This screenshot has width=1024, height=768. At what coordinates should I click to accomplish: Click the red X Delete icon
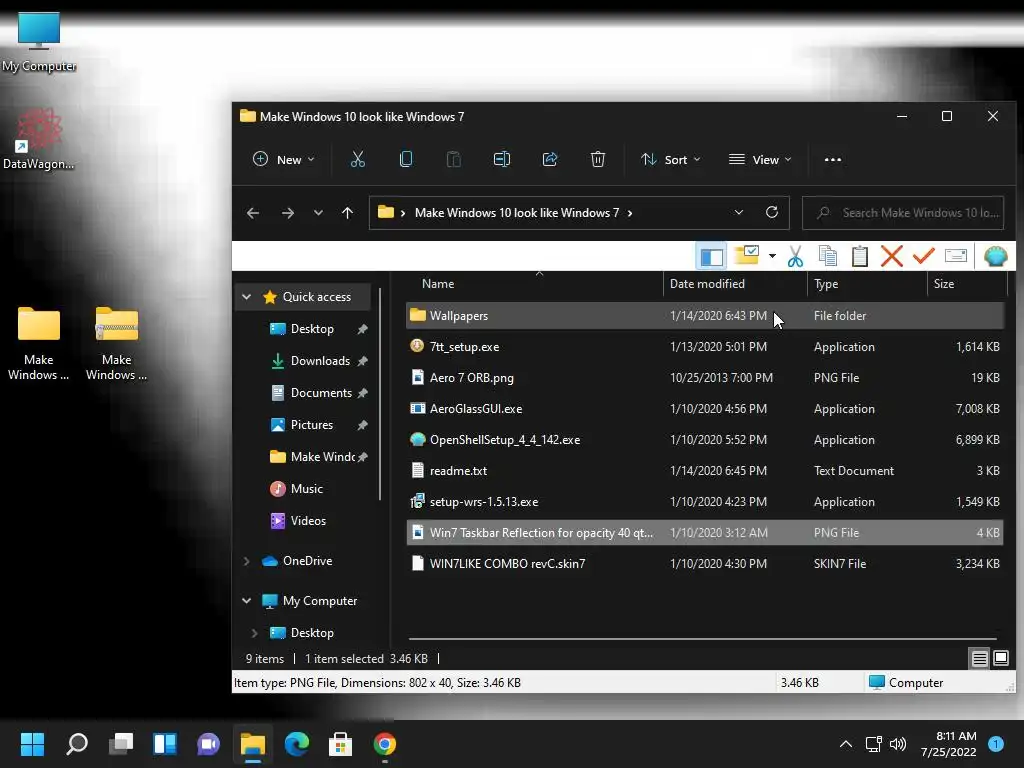pyautogui.click(x=891, y=257)
